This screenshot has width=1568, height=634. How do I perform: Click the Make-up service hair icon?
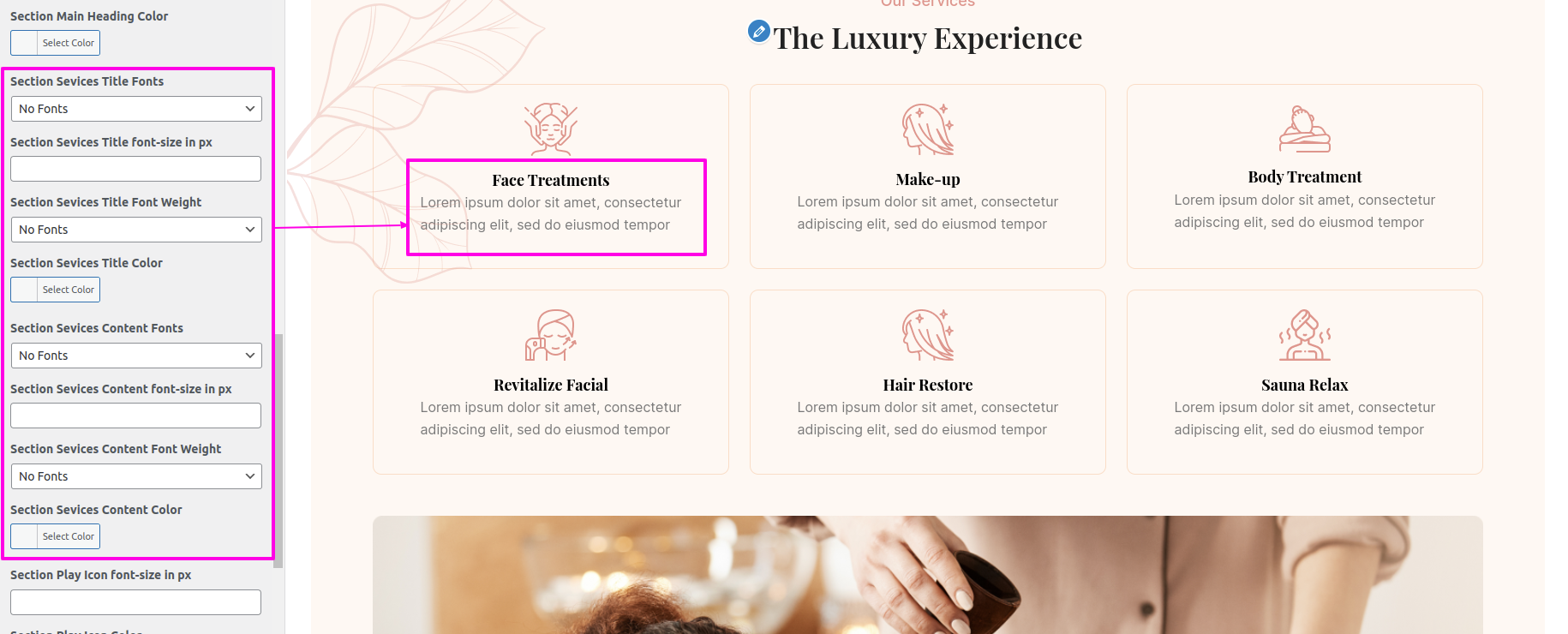tap(928, 129)
